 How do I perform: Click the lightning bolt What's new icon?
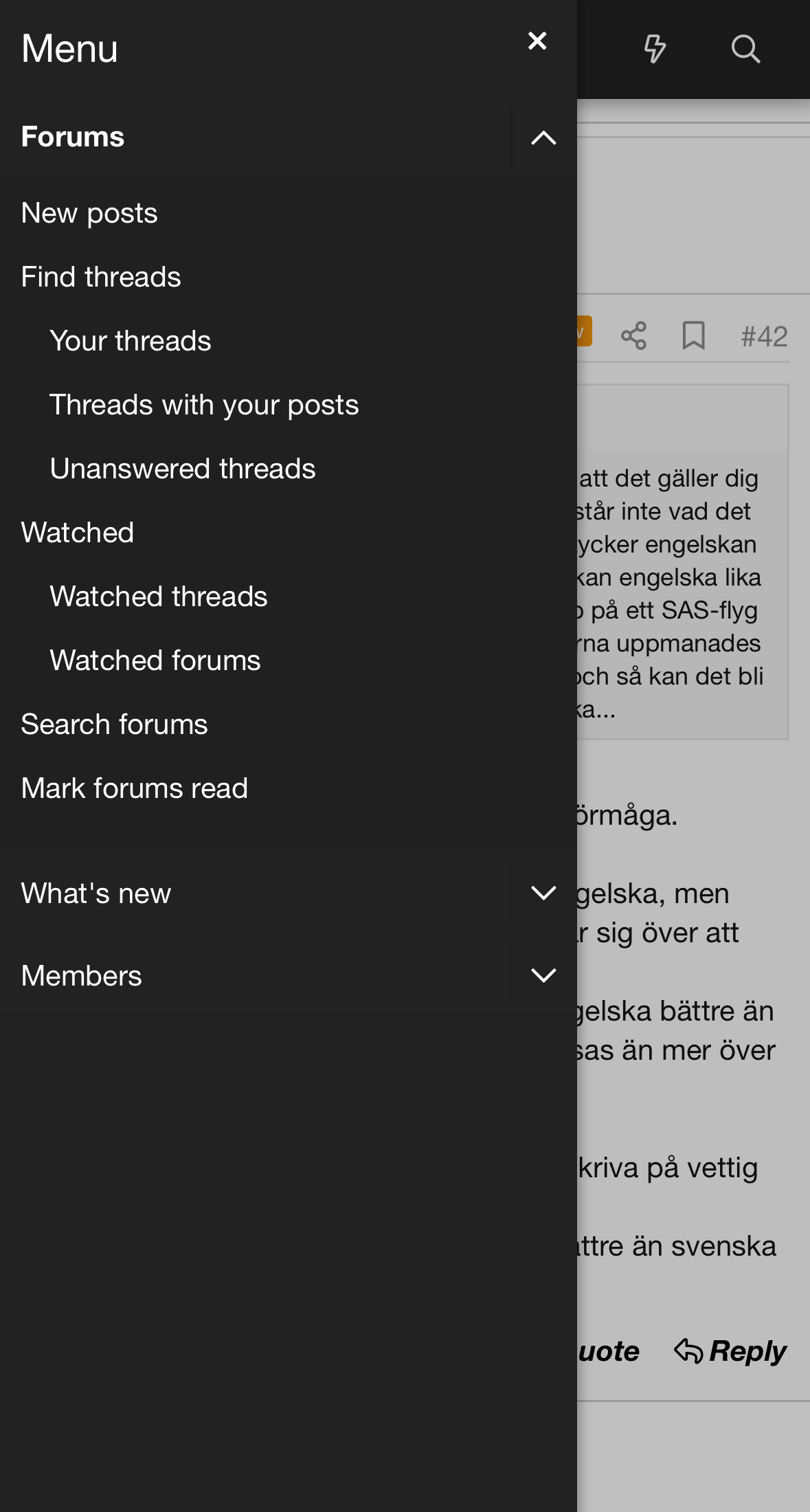coord(654,49)
